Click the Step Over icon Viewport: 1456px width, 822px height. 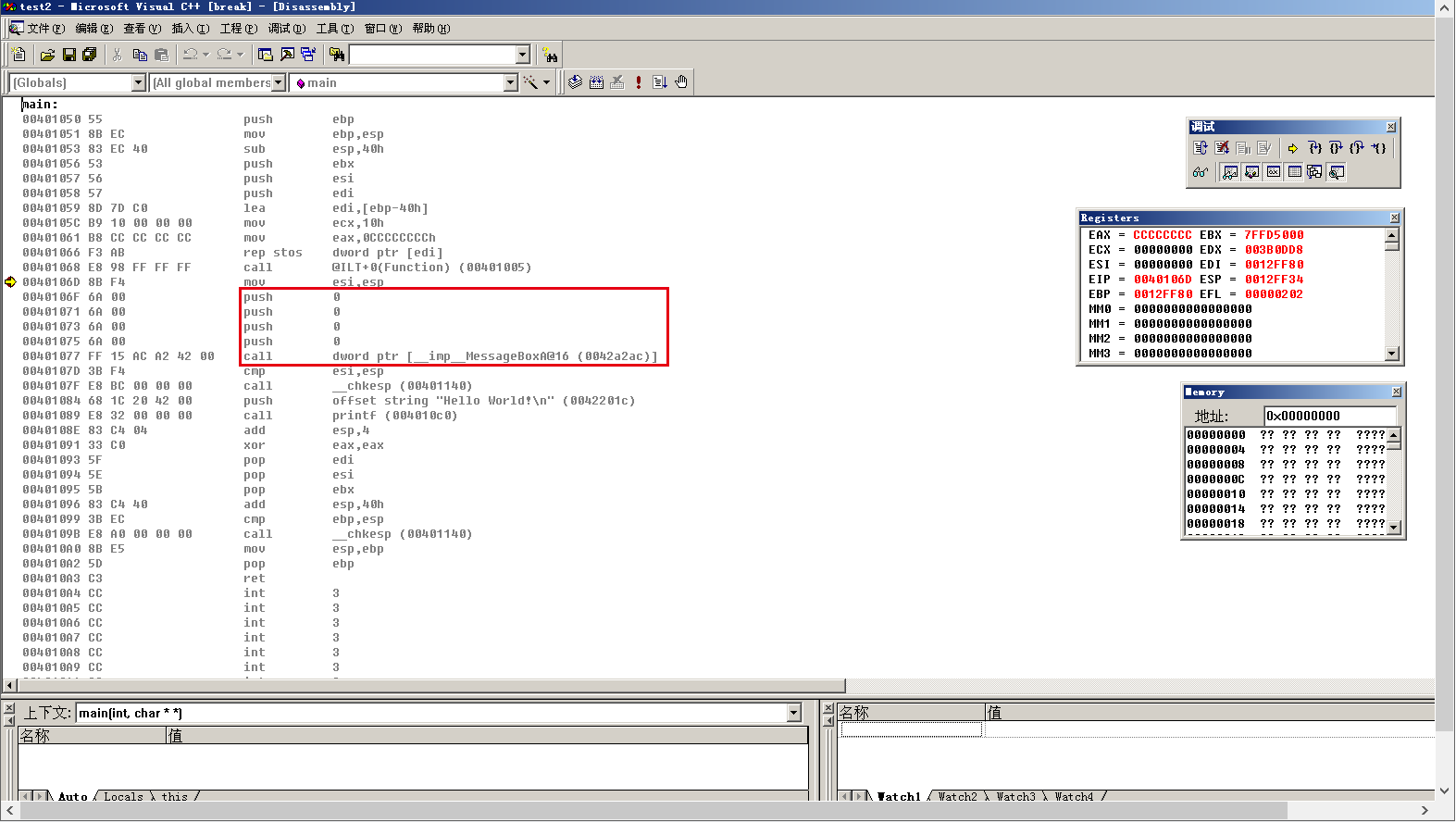[1336, 148]
